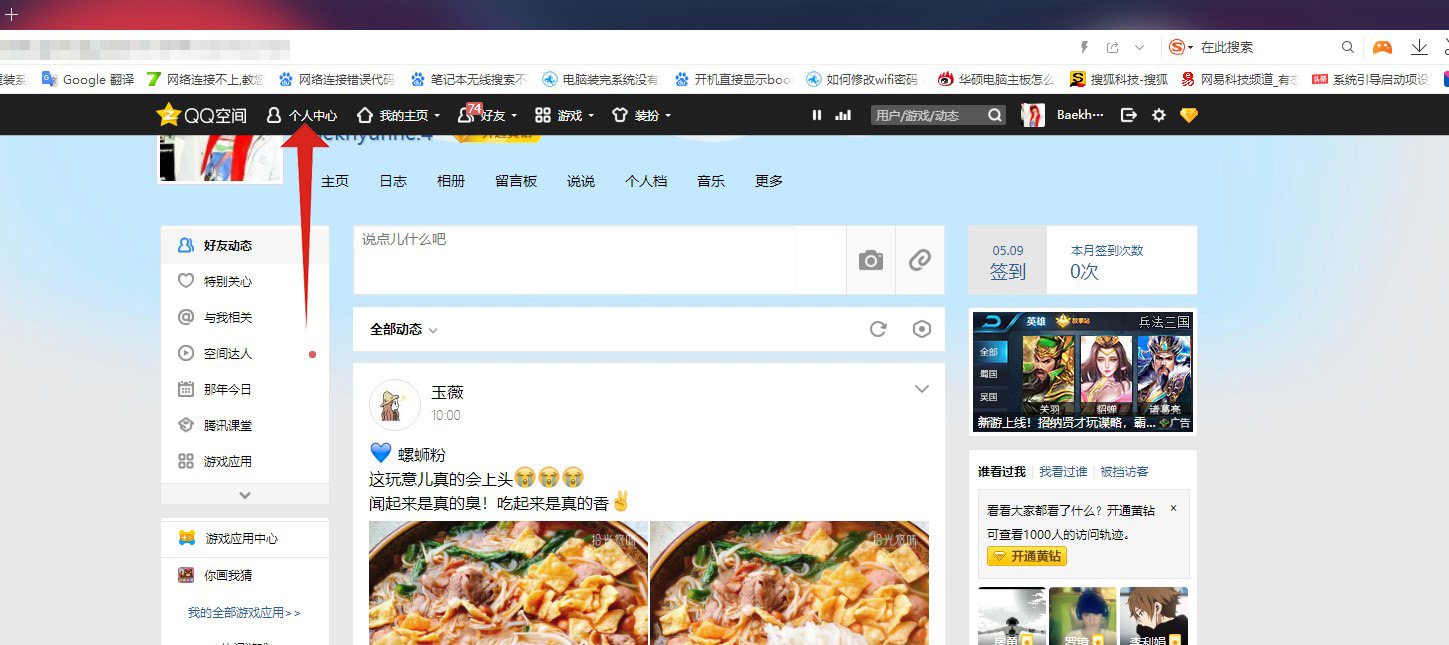Click the 我的全部游戏应用>> link
The height and width of the screenshot is (645, 1449).
tap(244, 613)
